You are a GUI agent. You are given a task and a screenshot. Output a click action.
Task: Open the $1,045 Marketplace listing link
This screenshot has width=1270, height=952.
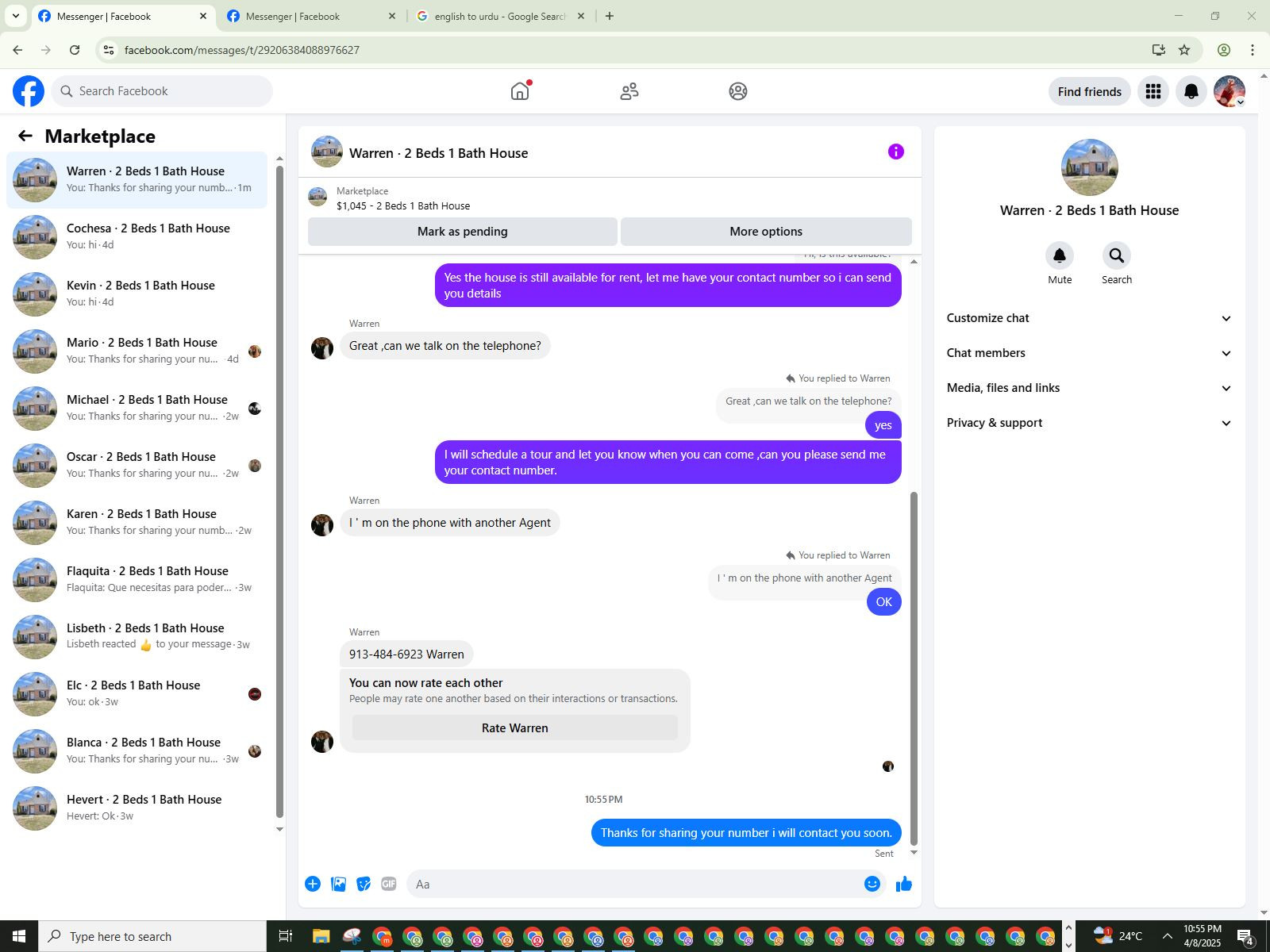tap(403, 205)
